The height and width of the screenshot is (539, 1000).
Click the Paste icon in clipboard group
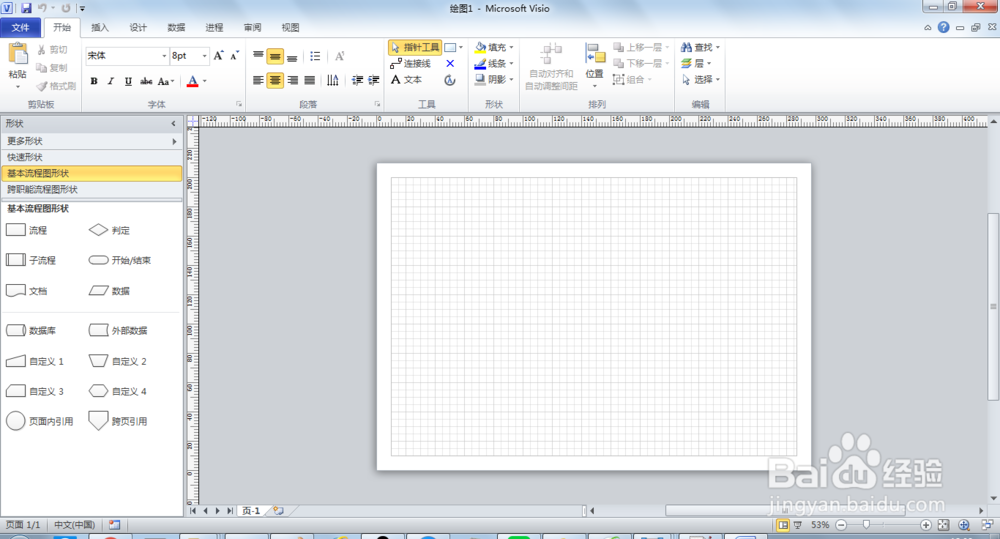pyautogui.click(x=18, y=55)
